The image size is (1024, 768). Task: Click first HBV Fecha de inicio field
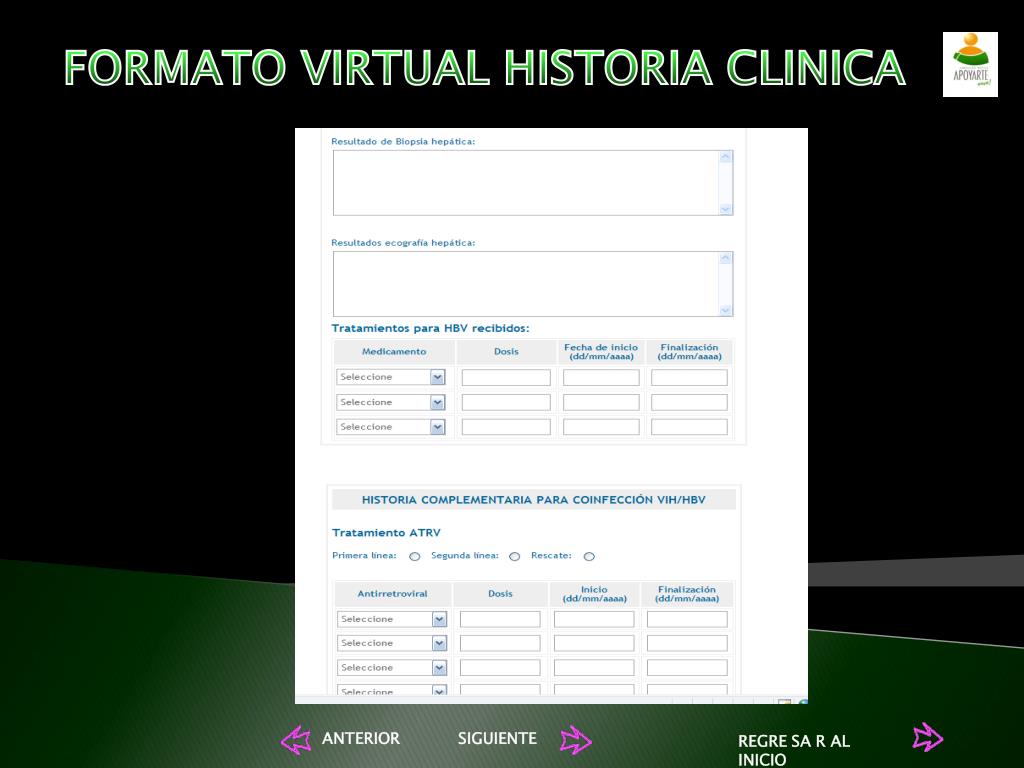tap(601, 377)
